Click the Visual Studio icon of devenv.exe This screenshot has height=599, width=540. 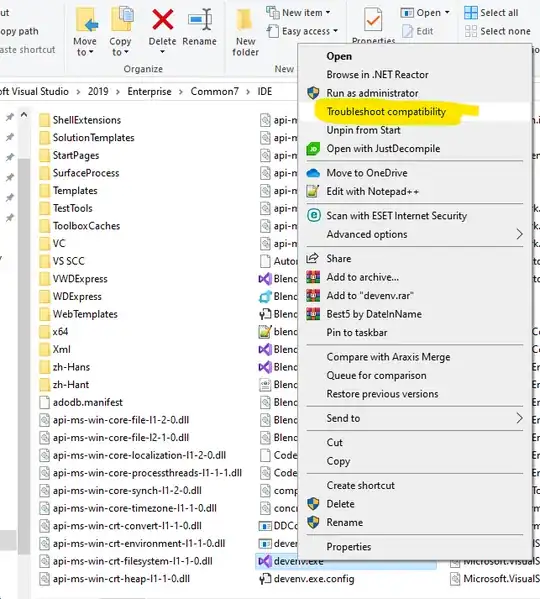click(265, 561)
